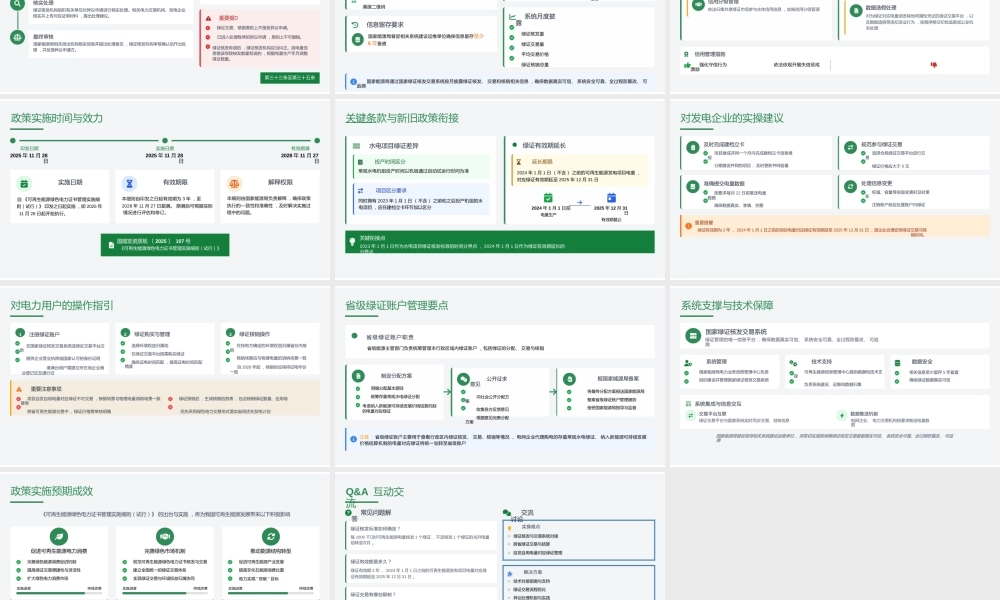This screenshot has width=1000, height=600.
Task: Click the hourglass icon beside 有效期限
Action: coord(129,183)
